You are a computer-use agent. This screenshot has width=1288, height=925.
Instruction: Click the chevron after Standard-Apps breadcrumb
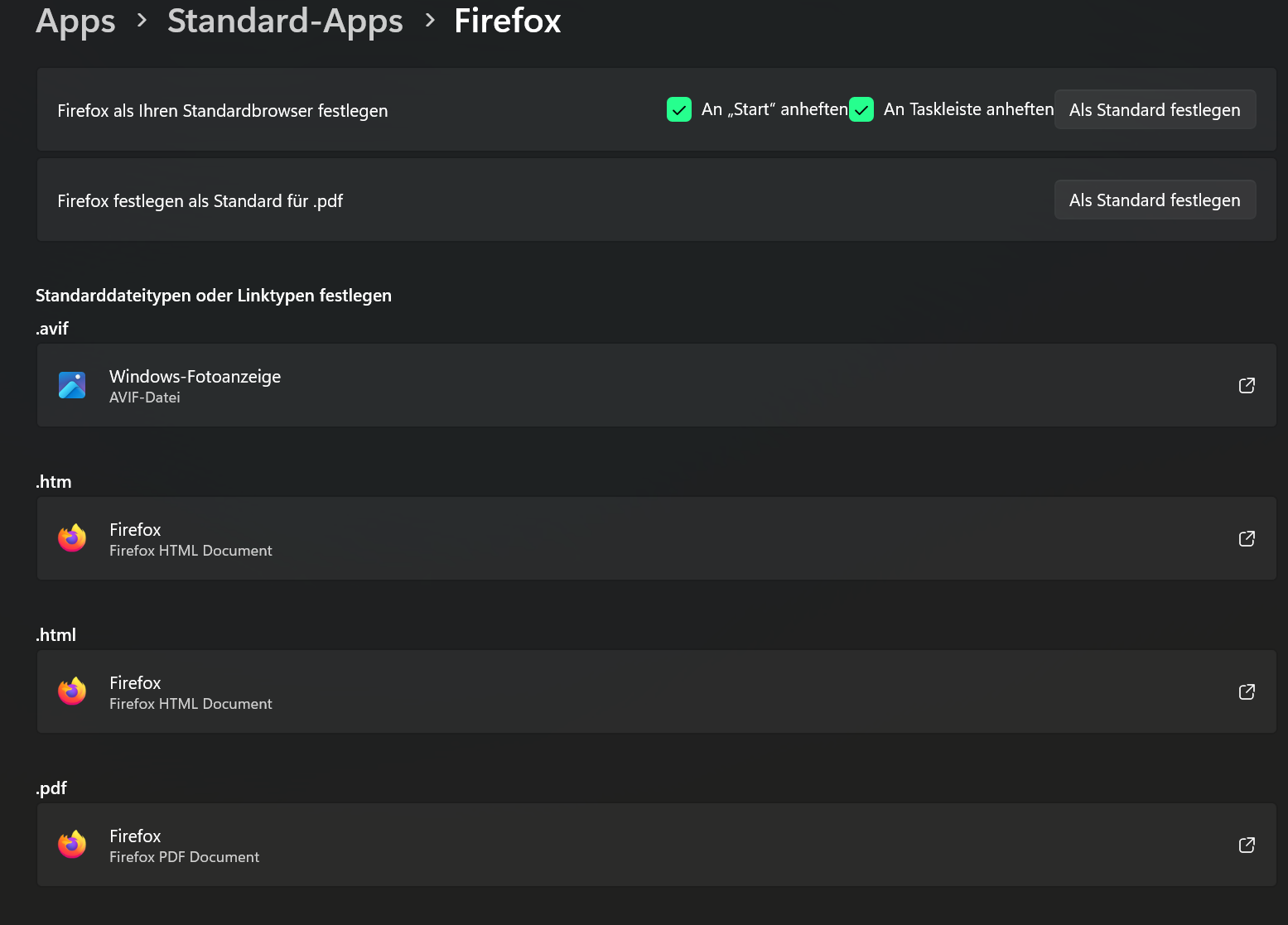pos(429,21)
